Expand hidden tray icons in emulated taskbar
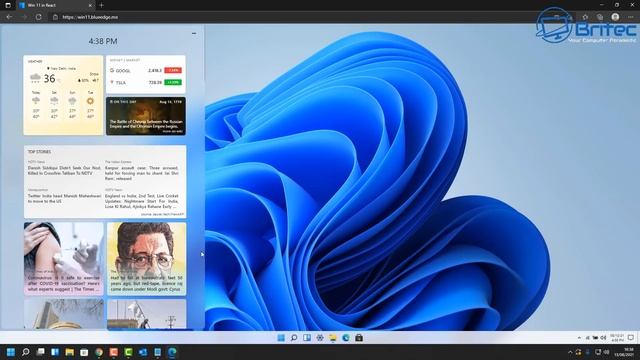Image resolution: width=640 pixels, height=360 pixels. 579,338
